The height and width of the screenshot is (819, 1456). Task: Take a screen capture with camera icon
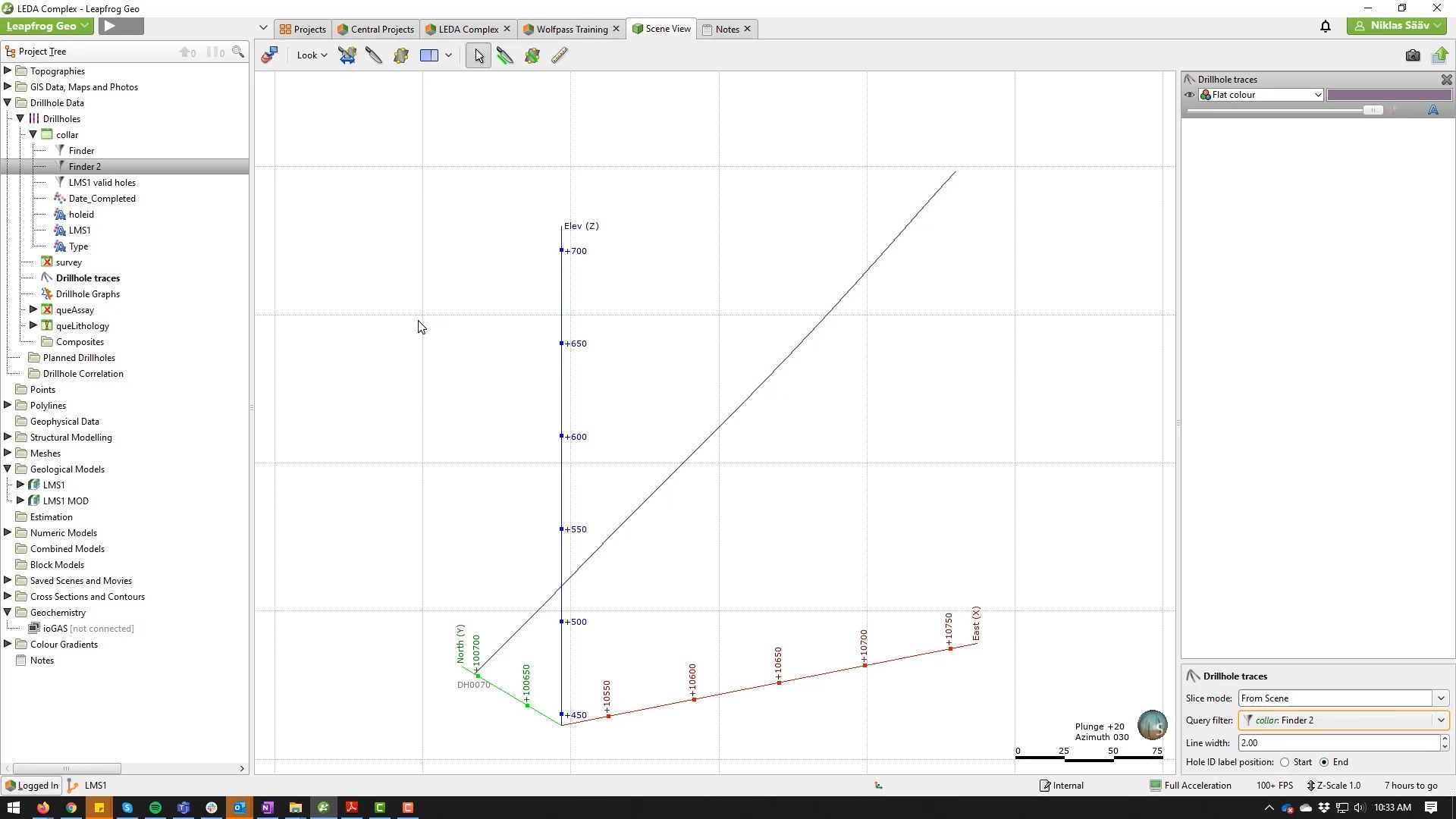(1414, 55)
